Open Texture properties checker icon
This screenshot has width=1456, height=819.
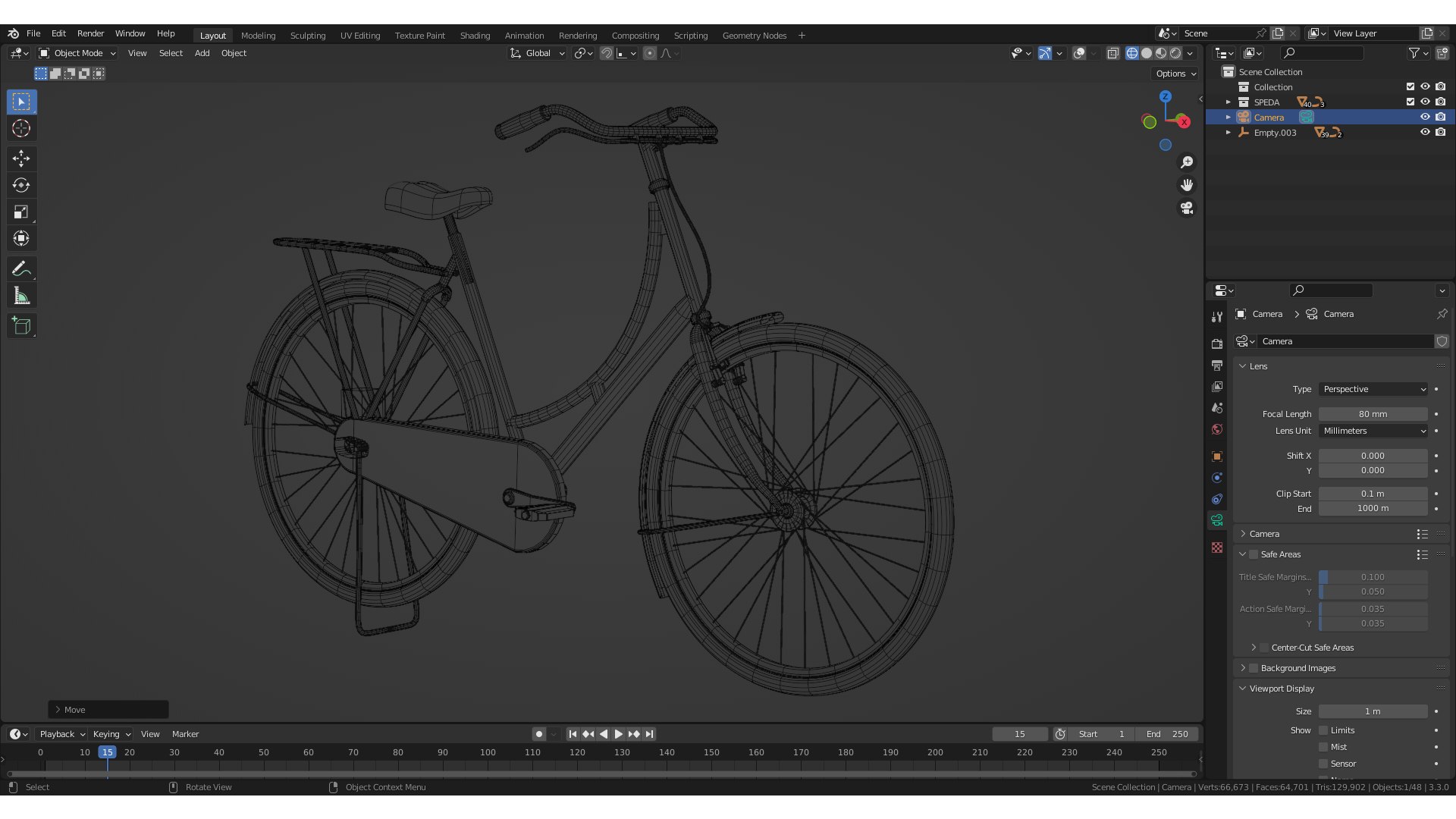coord(1217,548)
